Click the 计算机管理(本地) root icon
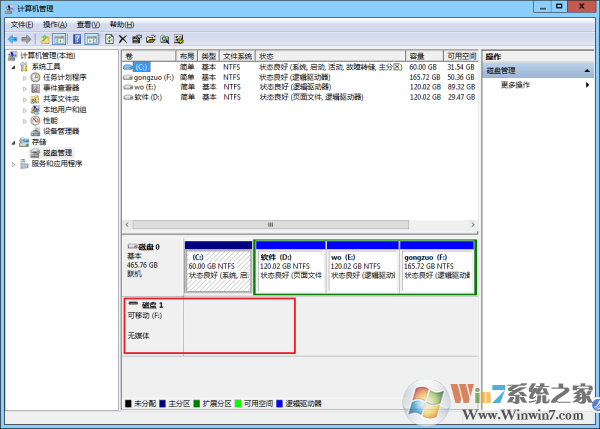 coord(13,56)
